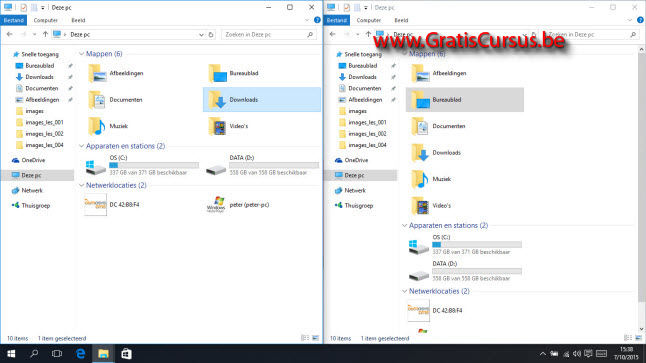The image size is (646, 363).
Task: Click OS (C:) capacity bar in left window
Action: click(x=154, y=165)
